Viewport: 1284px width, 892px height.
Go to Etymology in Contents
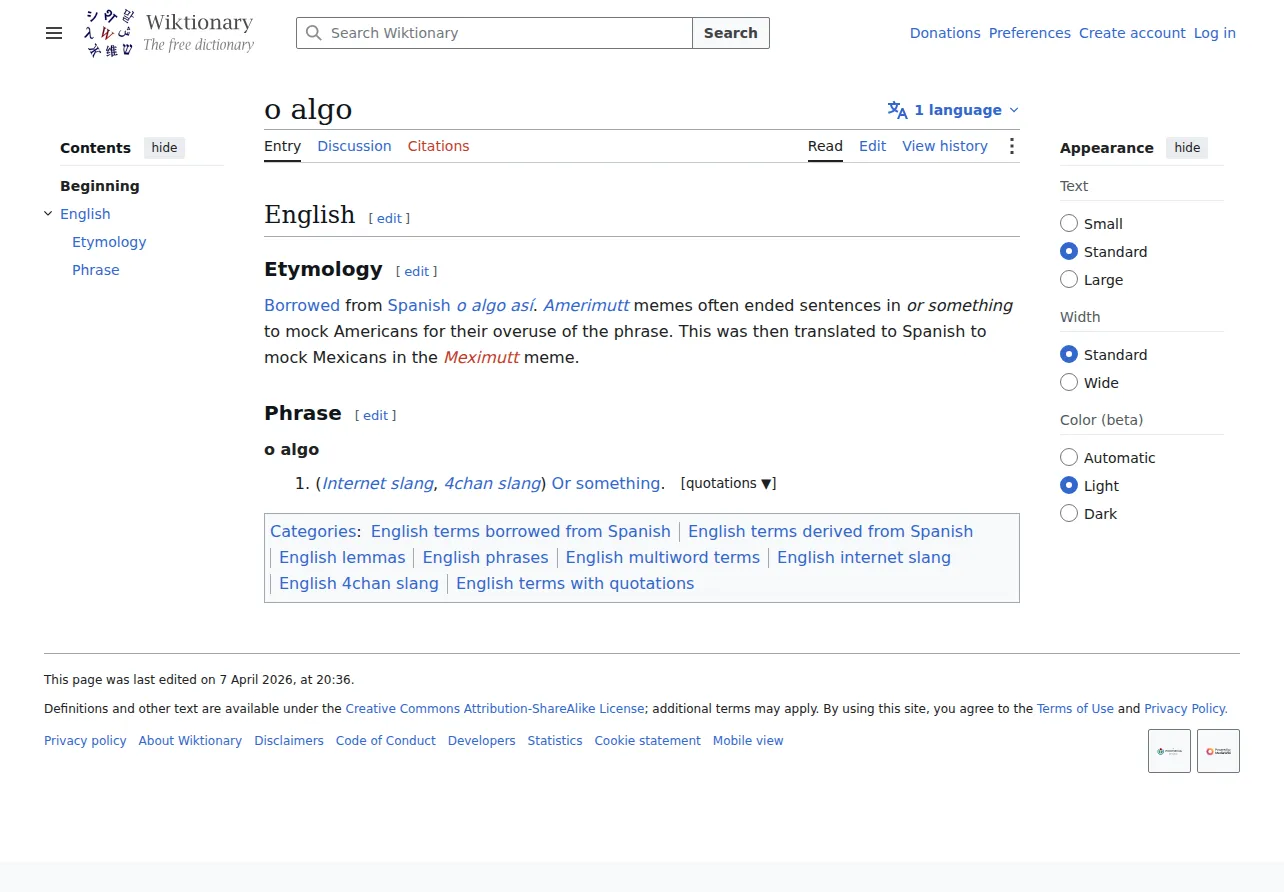click(x=109, y=242)
